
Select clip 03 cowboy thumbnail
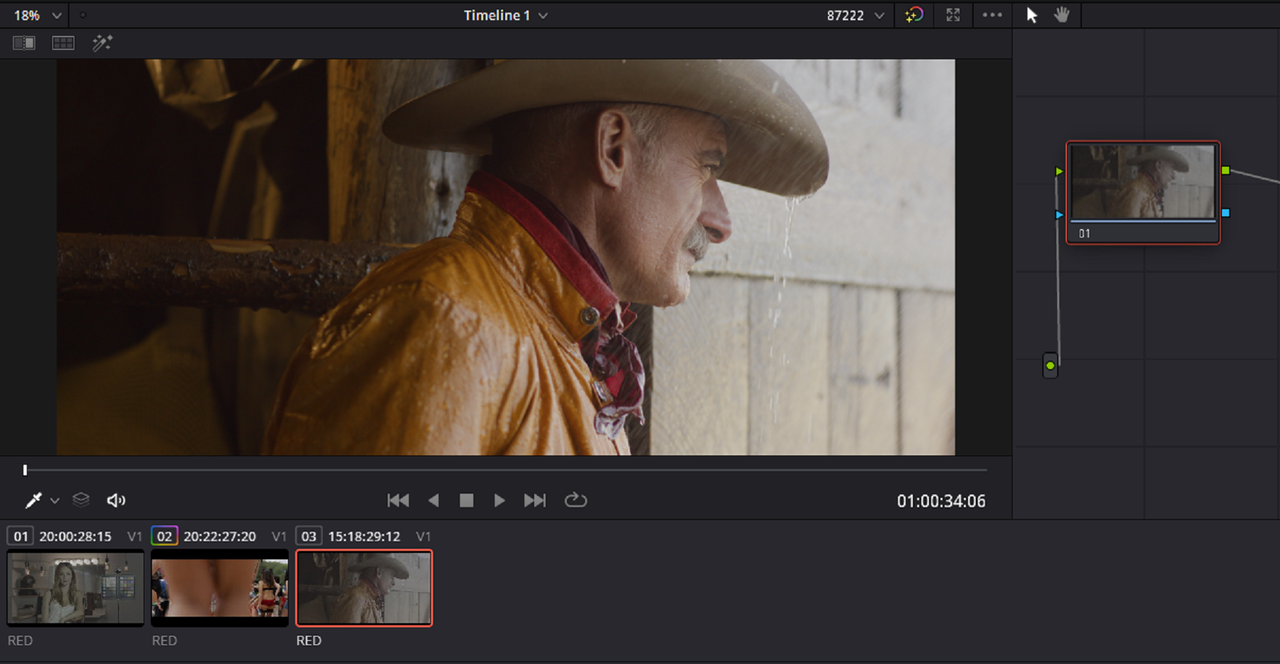(364, 588)
